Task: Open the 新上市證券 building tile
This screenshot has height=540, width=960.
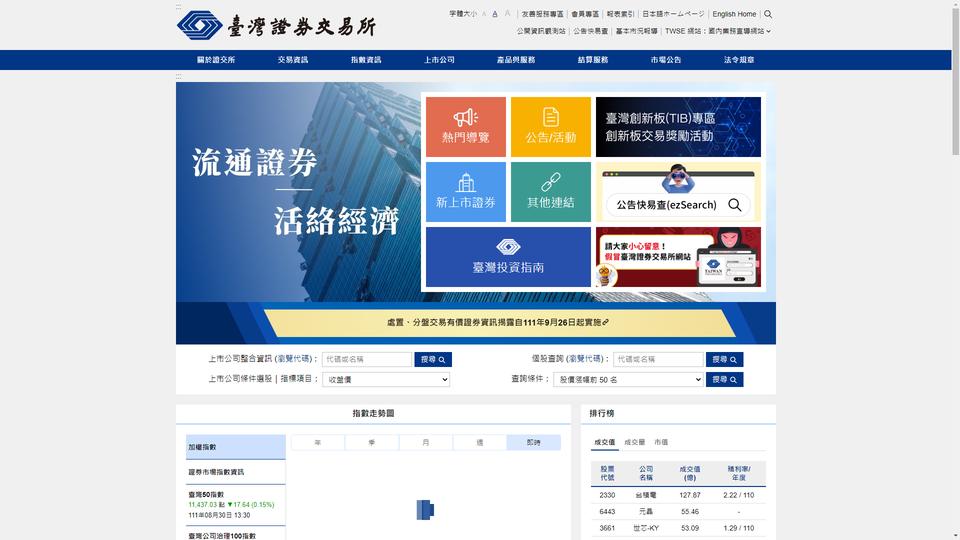Action: pos(465,192)
